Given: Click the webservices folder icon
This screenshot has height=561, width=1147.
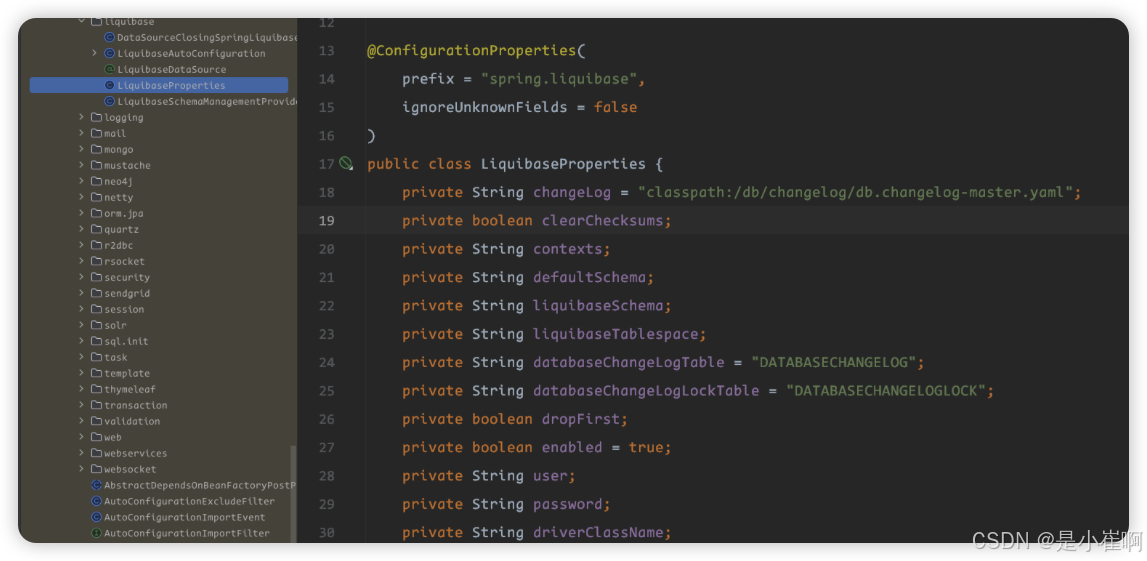Looking at the screenshot, I should pos(96,453).
